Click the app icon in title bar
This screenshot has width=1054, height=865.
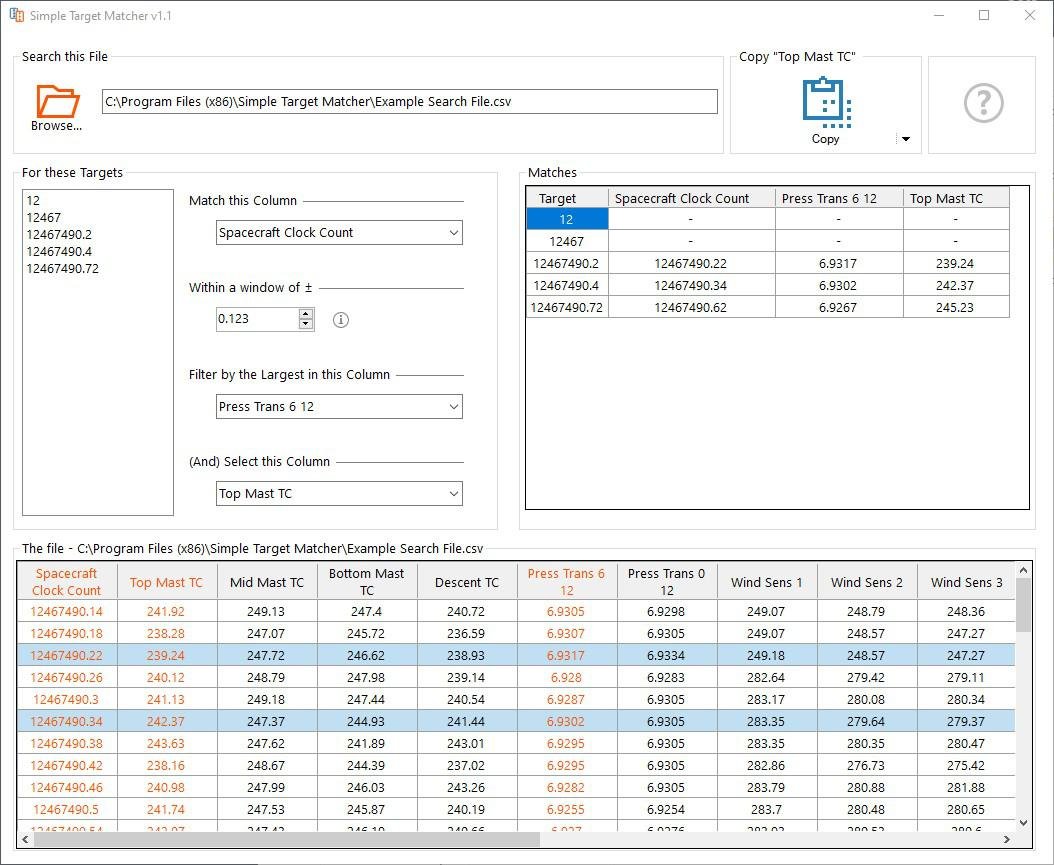tap(16, 16)
